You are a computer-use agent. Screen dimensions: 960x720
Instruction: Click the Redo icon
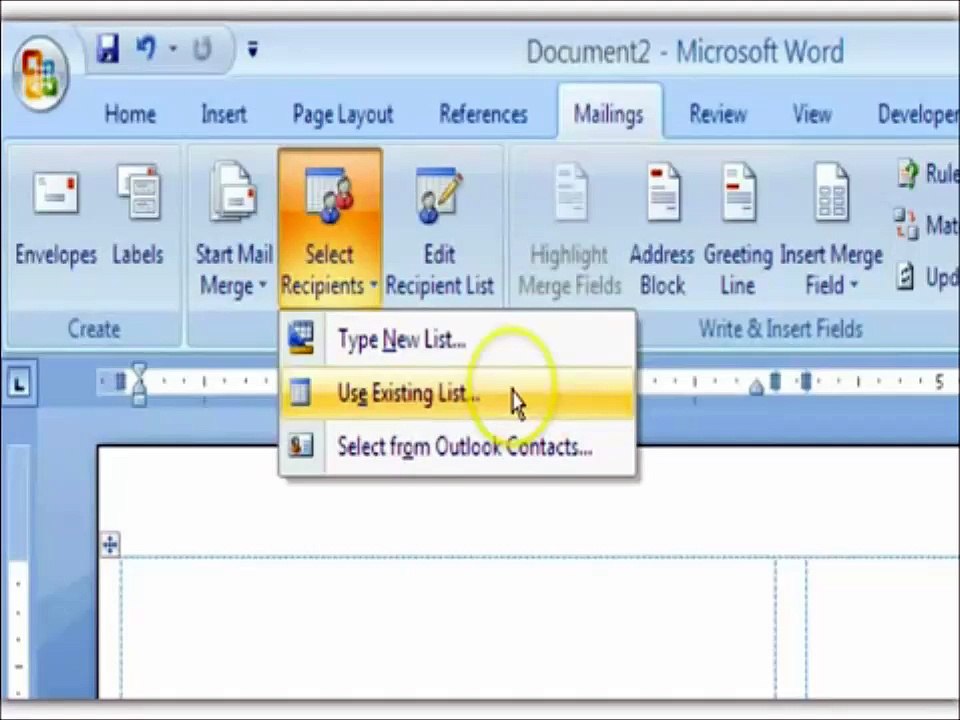pos(202,49)
